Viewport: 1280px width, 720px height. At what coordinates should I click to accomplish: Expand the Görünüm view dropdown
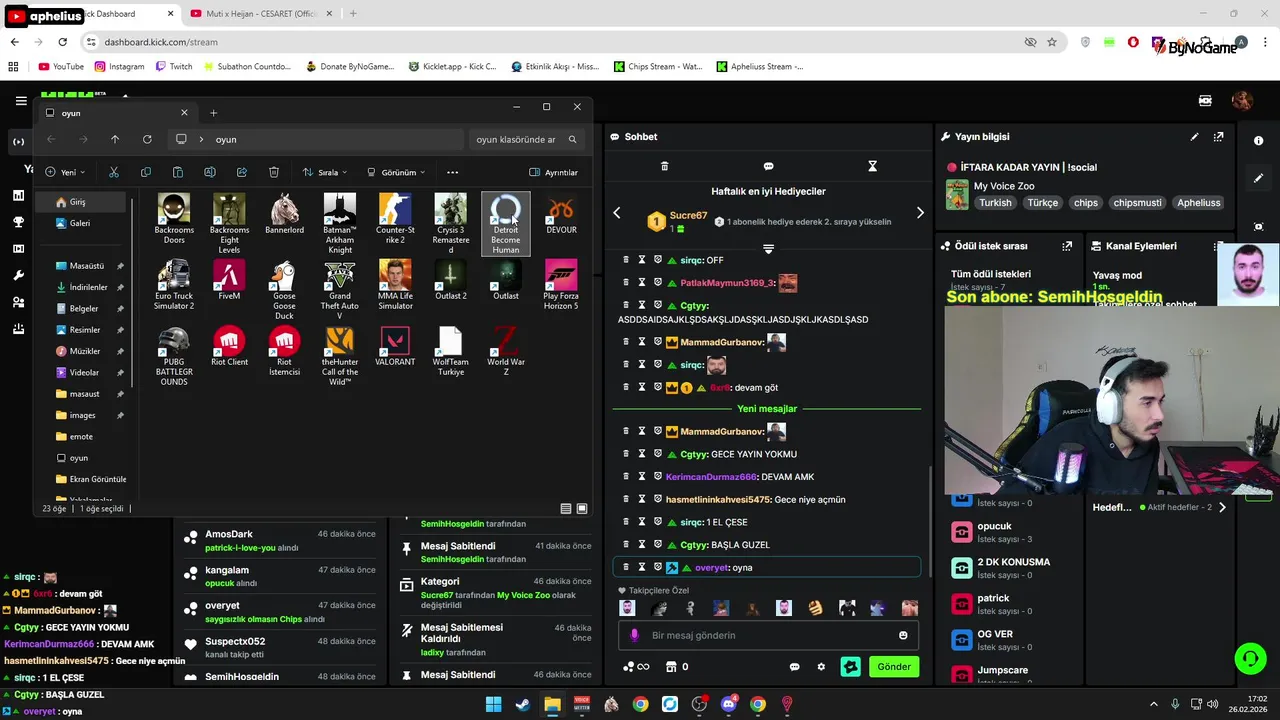(x=396, y=172)
